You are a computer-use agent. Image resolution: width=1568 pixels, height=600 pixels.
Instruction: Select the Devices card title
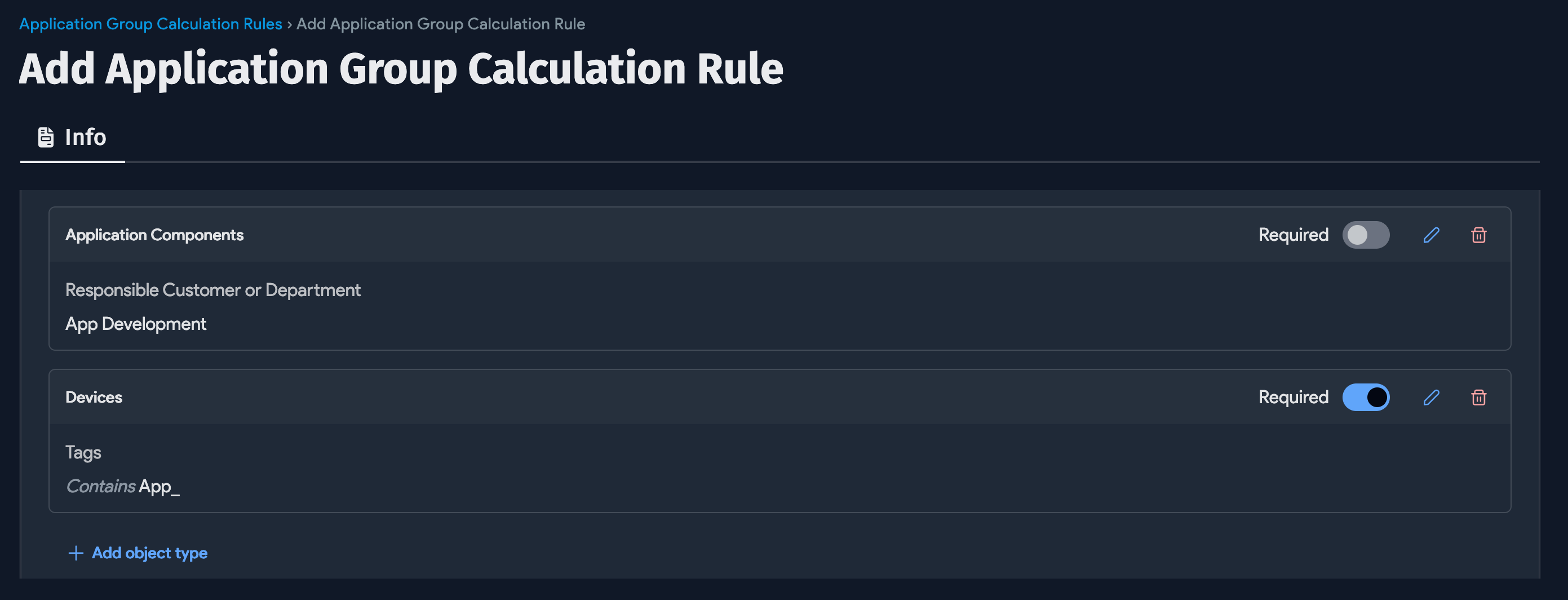tap(94, 398)
